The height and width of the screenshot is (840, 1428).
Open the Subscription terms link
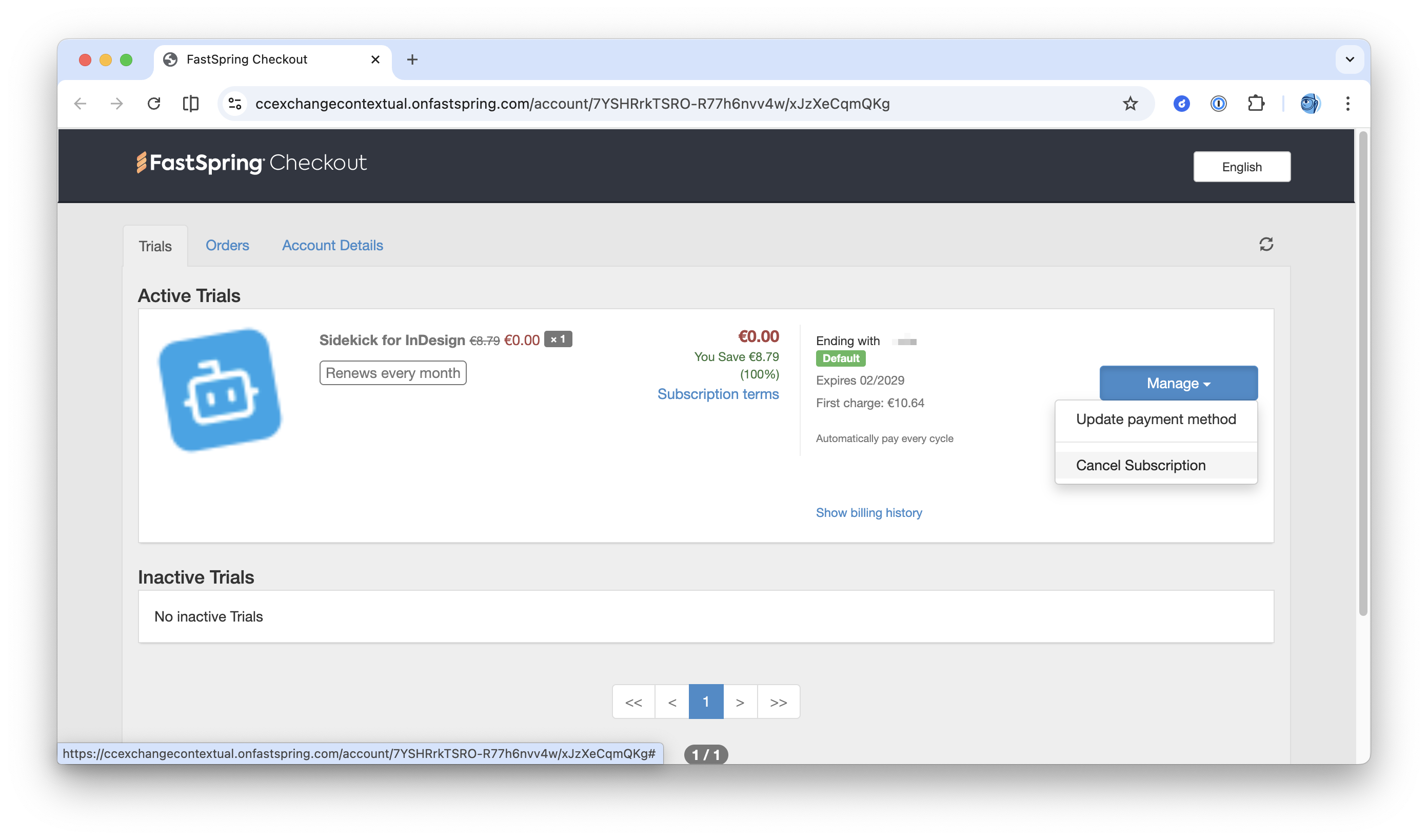719,394
